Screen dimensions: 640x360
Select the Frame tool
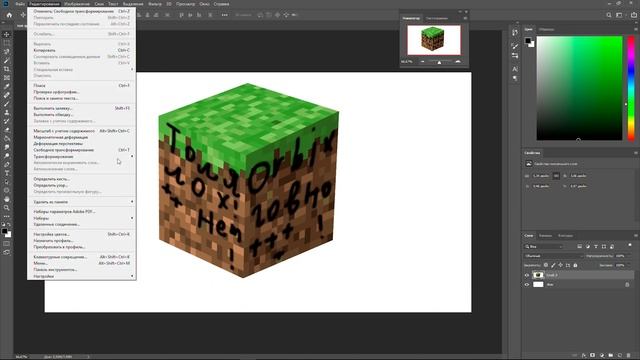[x=7, y=78]
